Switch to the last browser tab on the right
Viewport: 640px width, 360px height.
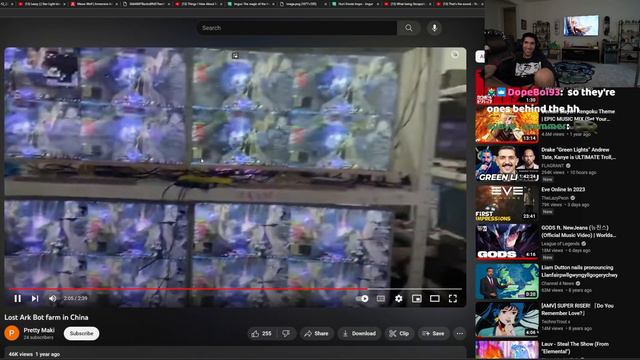[x=459, y=4]
